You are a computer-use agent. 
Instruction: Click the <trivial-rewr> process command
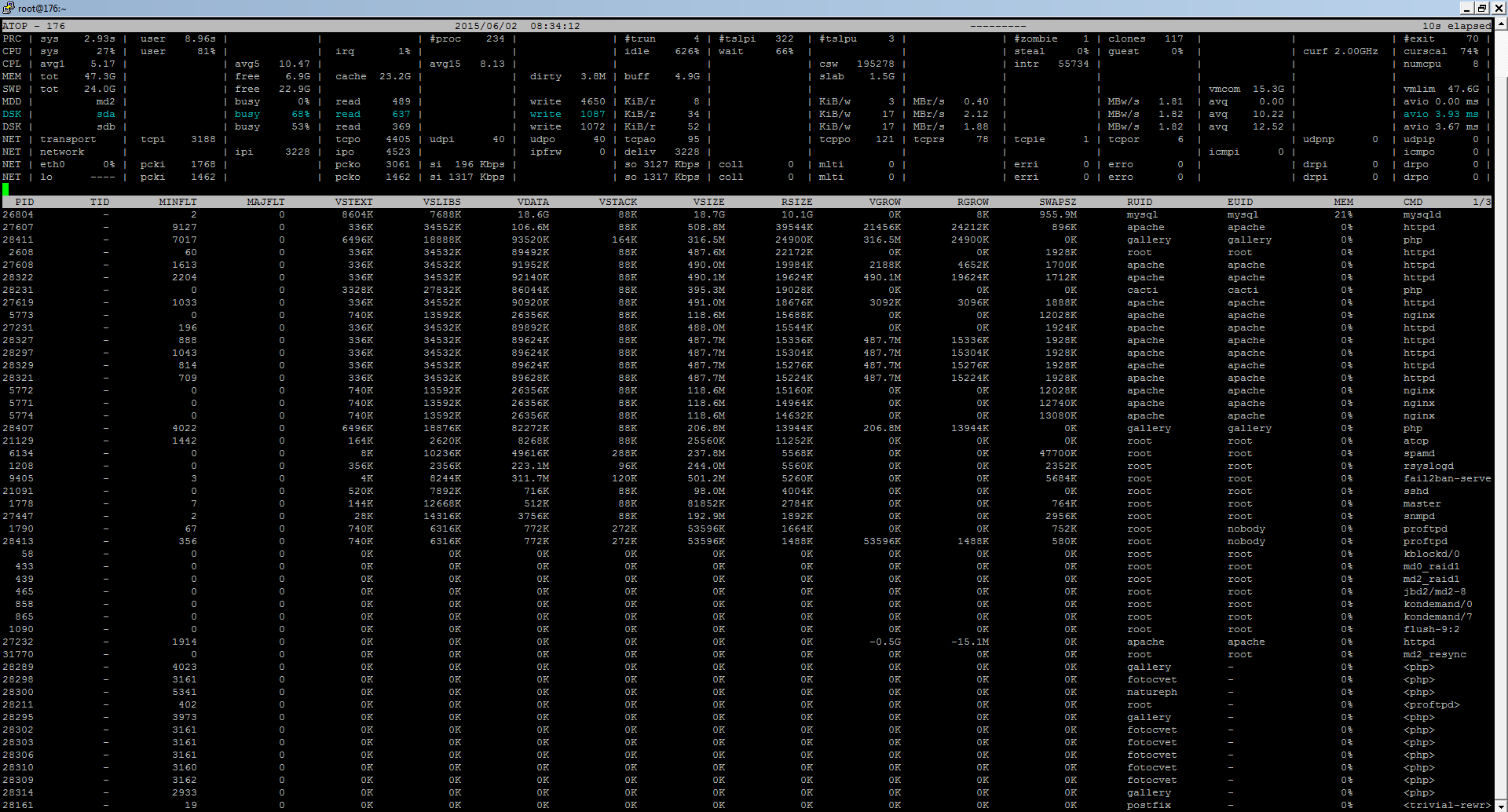pos(1448,805)
